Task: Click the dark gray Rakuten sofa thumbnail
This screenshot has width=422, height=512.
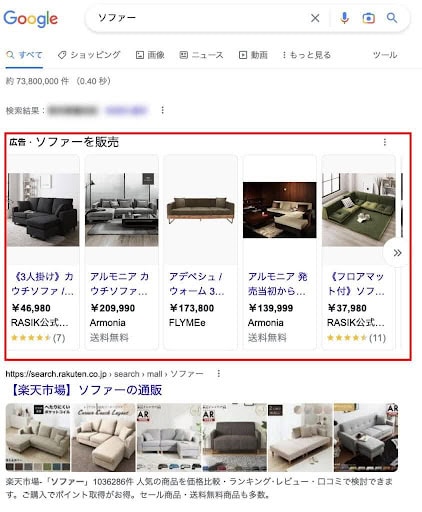Action: (x=235, y=438)
